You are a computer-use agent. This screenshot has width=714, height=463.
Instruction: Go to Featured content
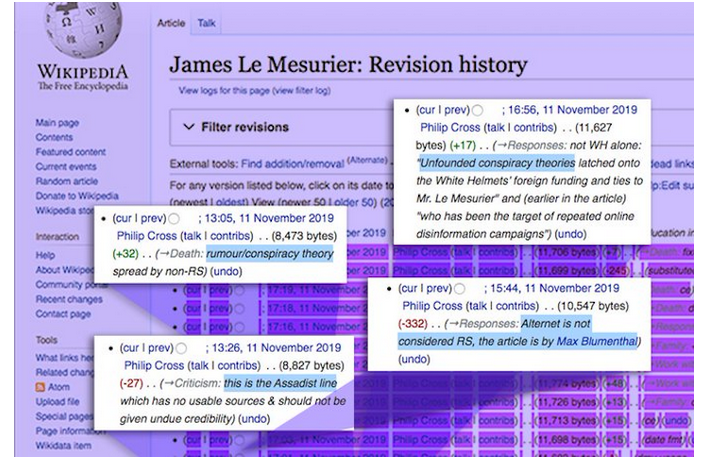[x=71, y=152]
